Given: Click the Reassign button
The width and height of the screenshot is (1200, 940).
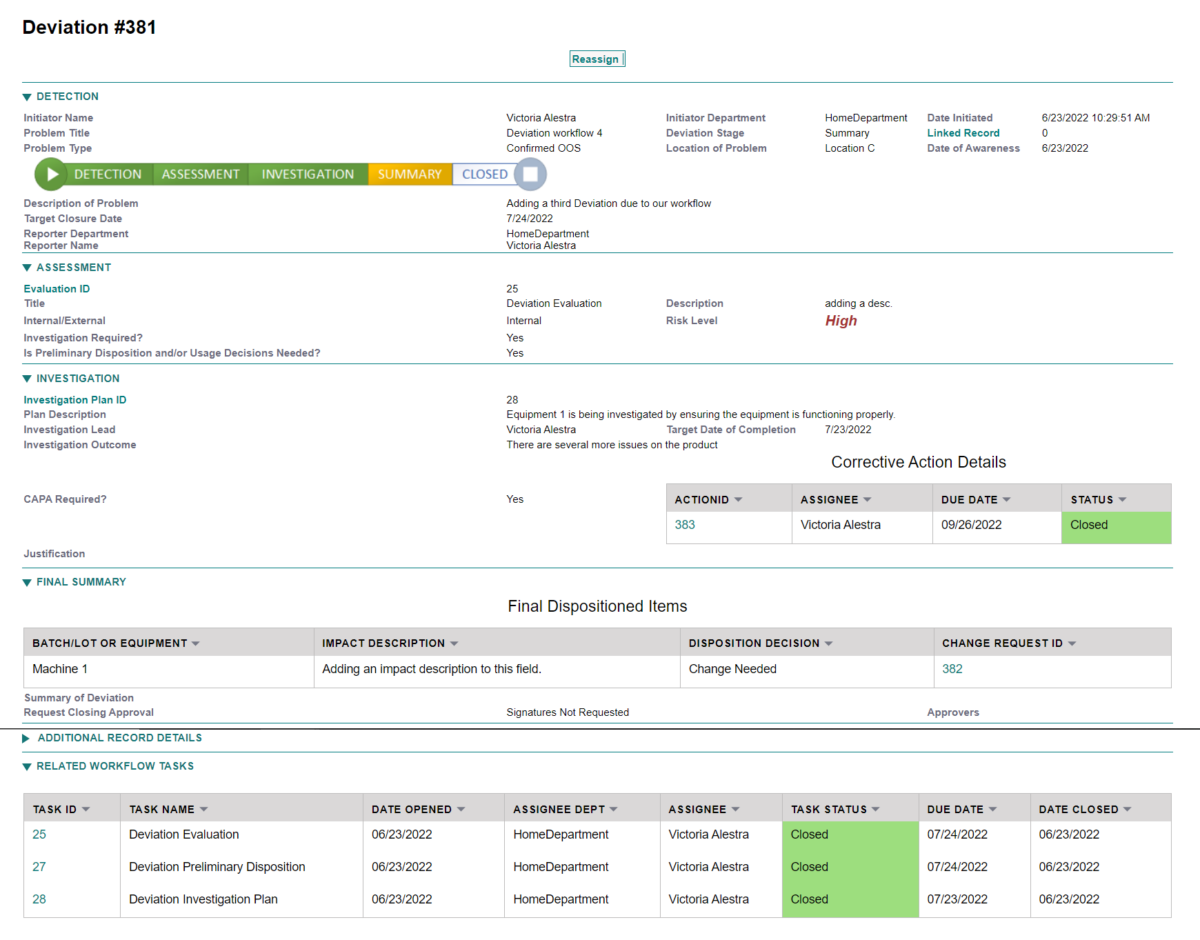Looking at the screenshot, I should (x=596, y=58).
